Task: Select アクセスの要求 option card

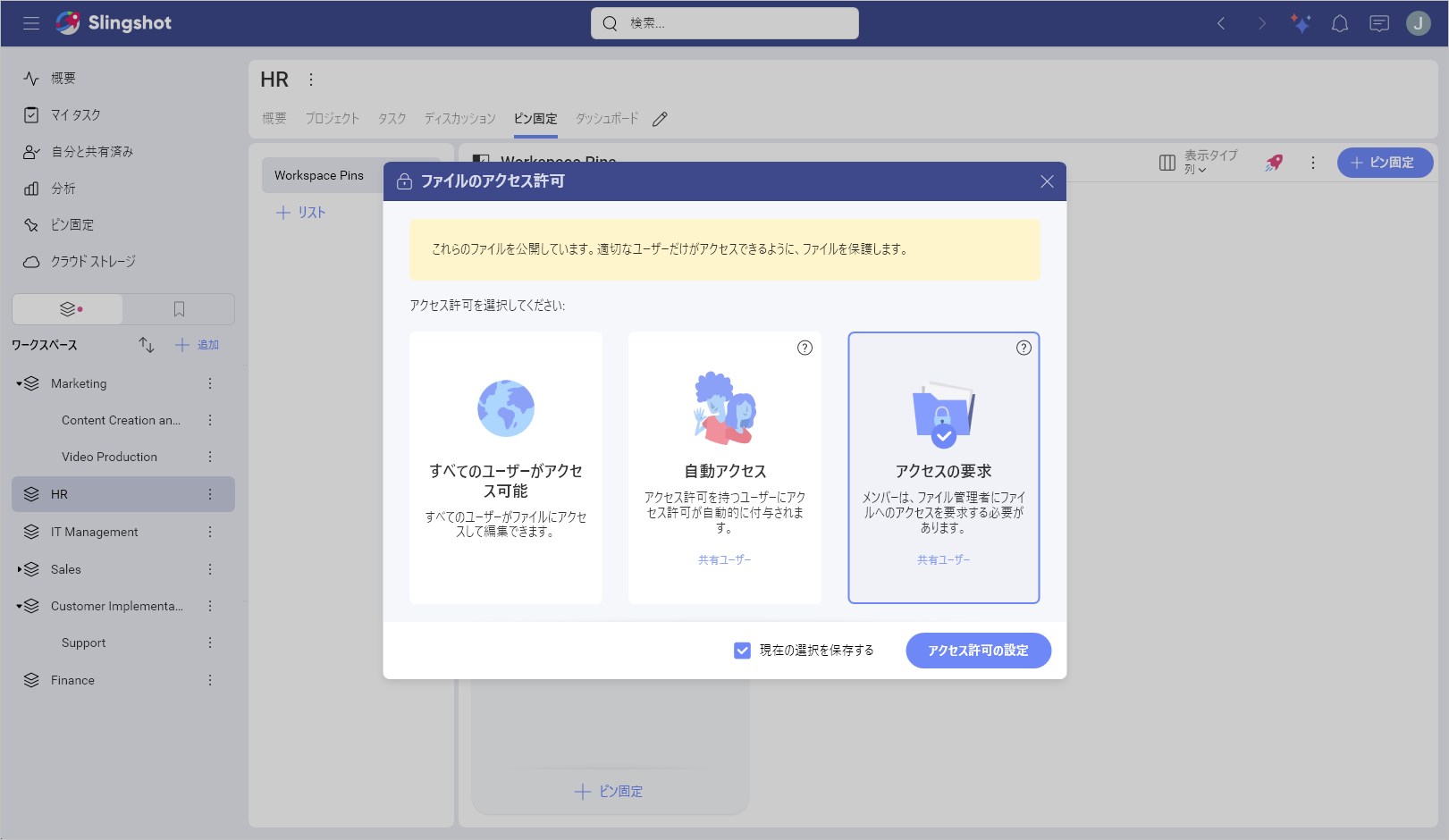Action: pos(944,467)
